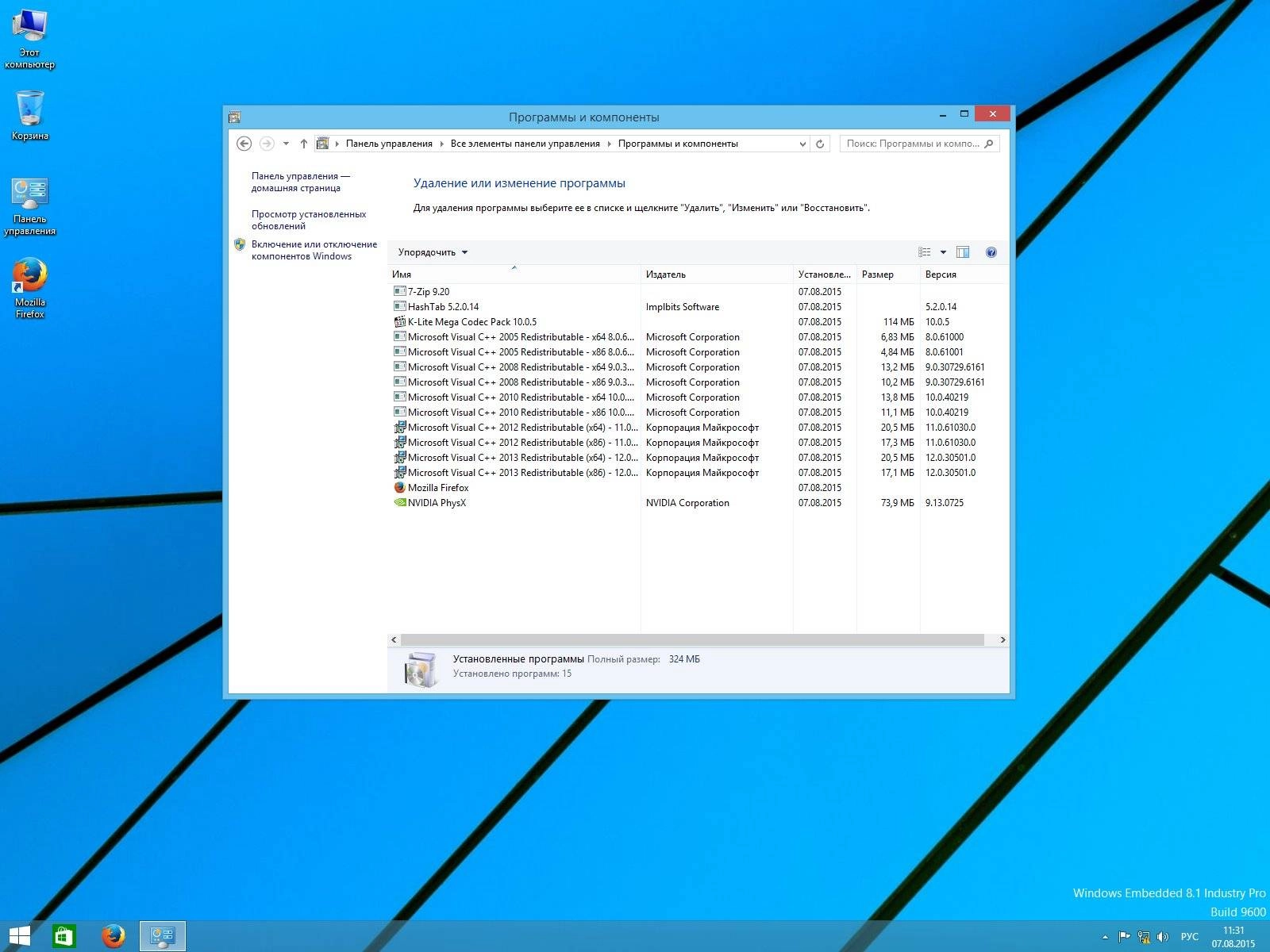Select Visual C++ 2008 Redistributable x86 row
This screenshot has height=952, width=1270.
[697, 382]
